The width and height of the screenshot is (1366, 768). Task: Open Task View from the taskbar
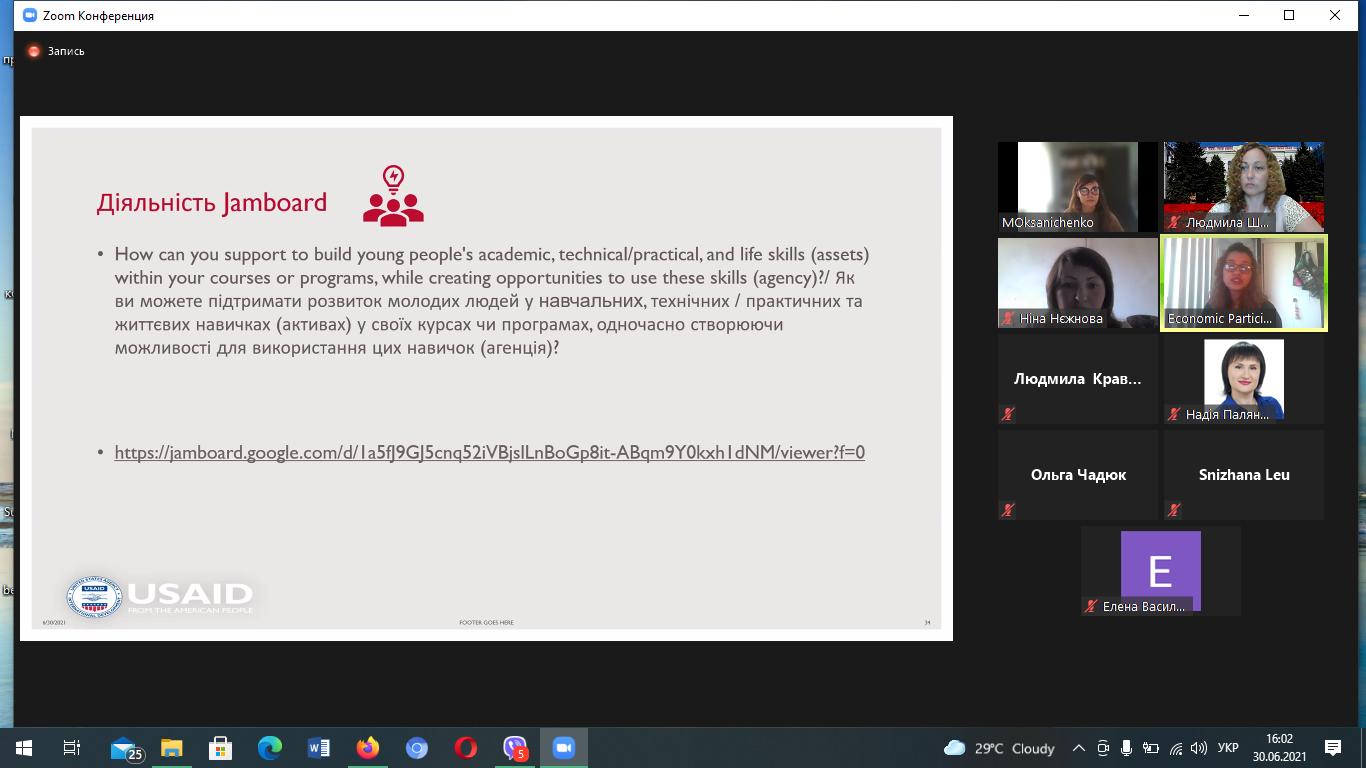click(x=72, y=748)
